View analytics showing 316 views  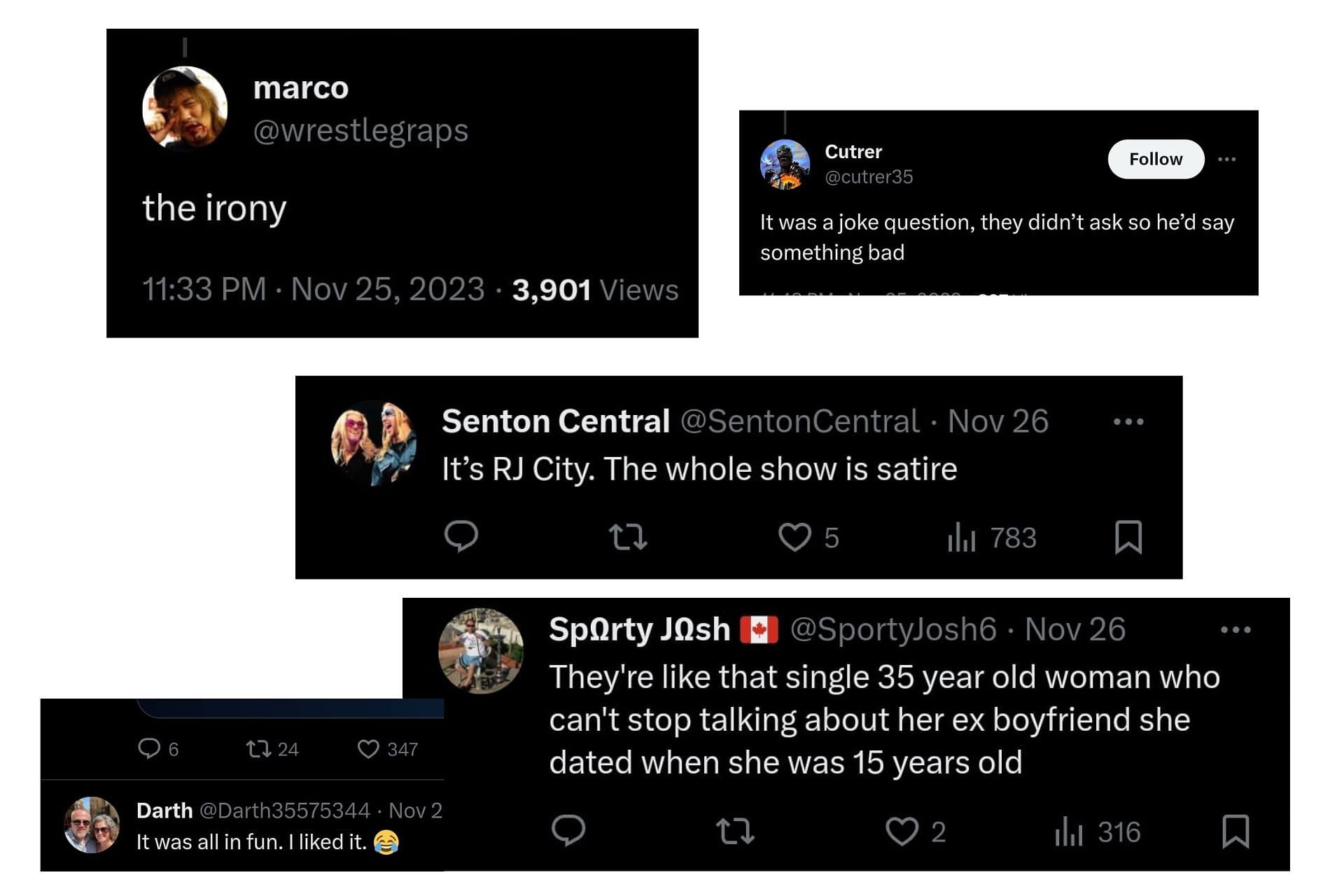click(x=1068, y=832)
